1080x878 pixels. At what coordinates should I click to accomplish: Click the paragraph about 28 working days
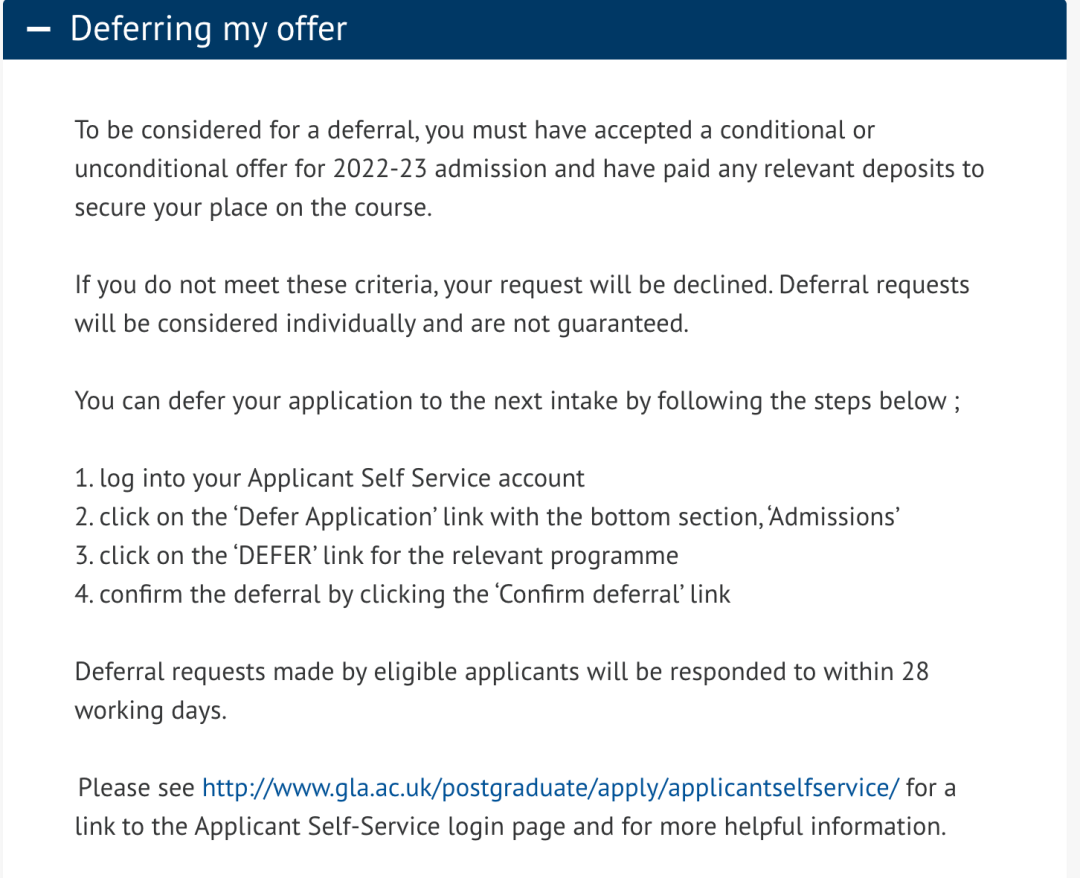501,672
